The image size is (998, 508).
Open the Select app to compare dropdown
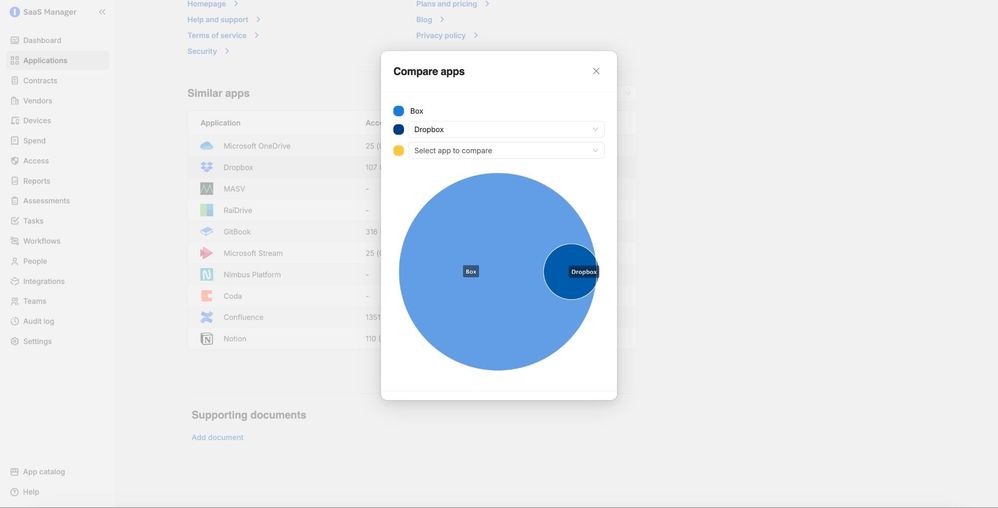[506, 150]
